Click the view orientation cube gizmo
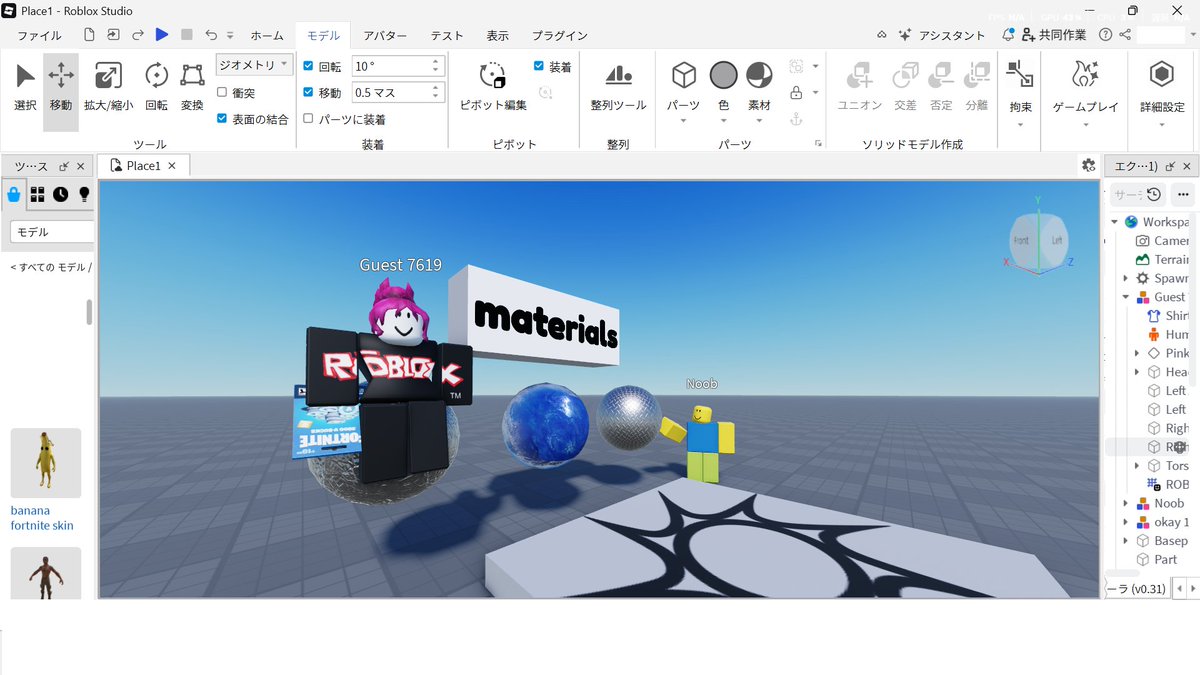Image resolution: width=1200 pixels, height=675 pixels. pyautogui.click(x=1039, y=242)
